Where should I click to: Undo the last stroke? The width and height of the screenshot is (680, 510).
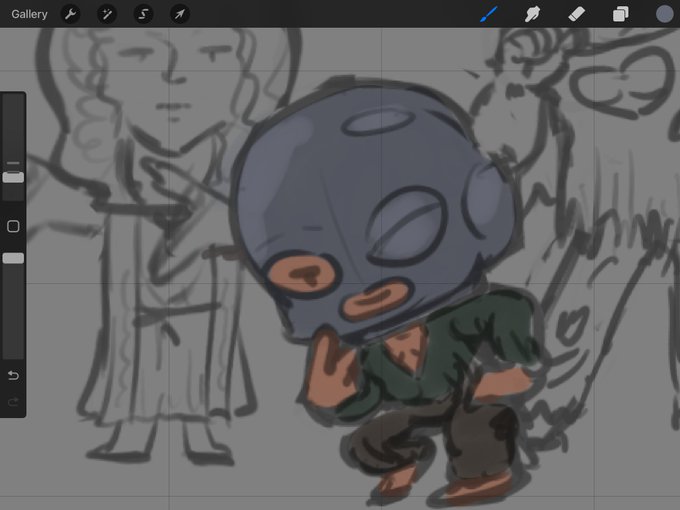[x=13, y=376]
